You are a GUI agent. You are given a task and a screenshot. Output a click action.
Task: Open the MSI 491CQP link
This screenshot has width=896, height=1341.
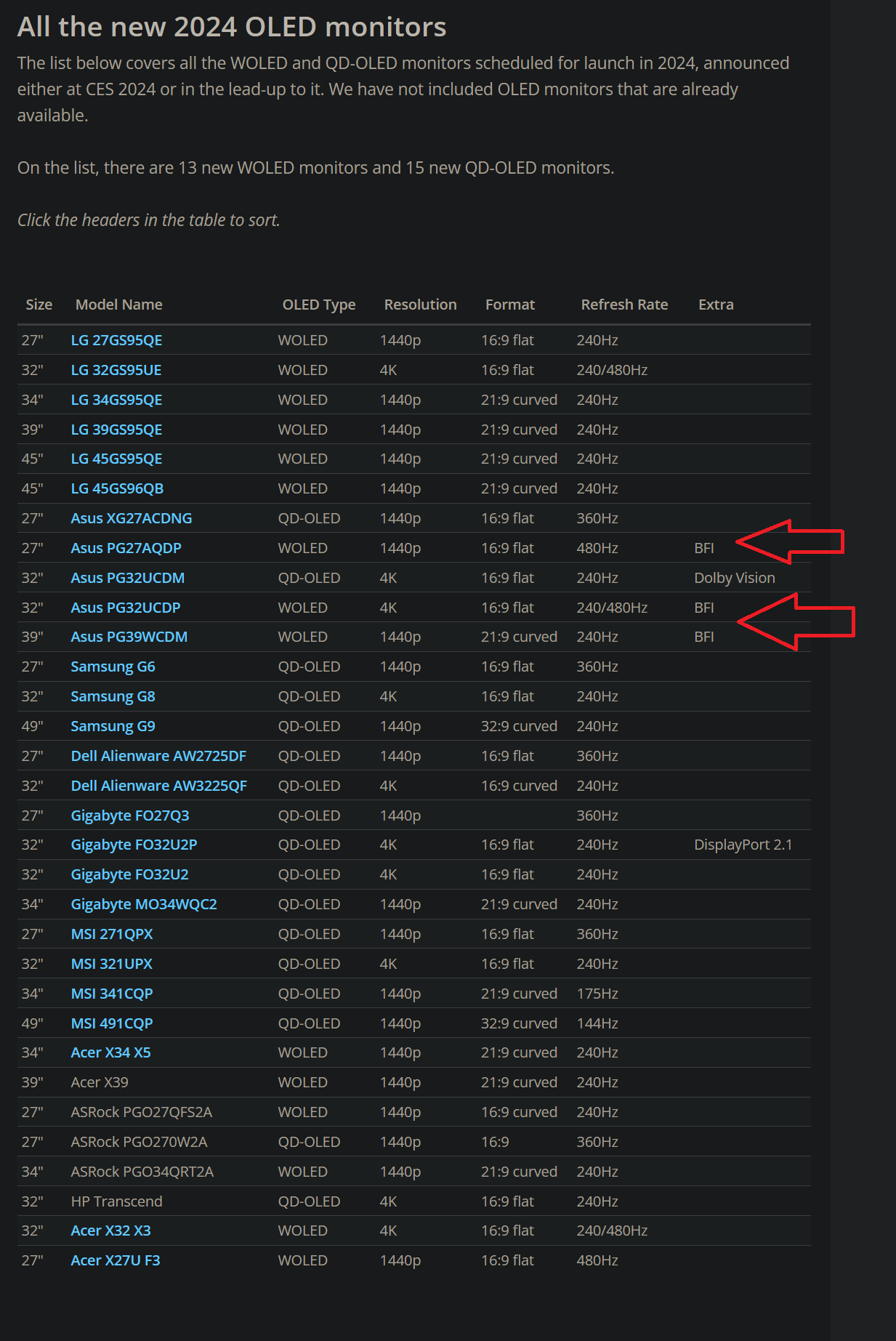pos(112,1023)
